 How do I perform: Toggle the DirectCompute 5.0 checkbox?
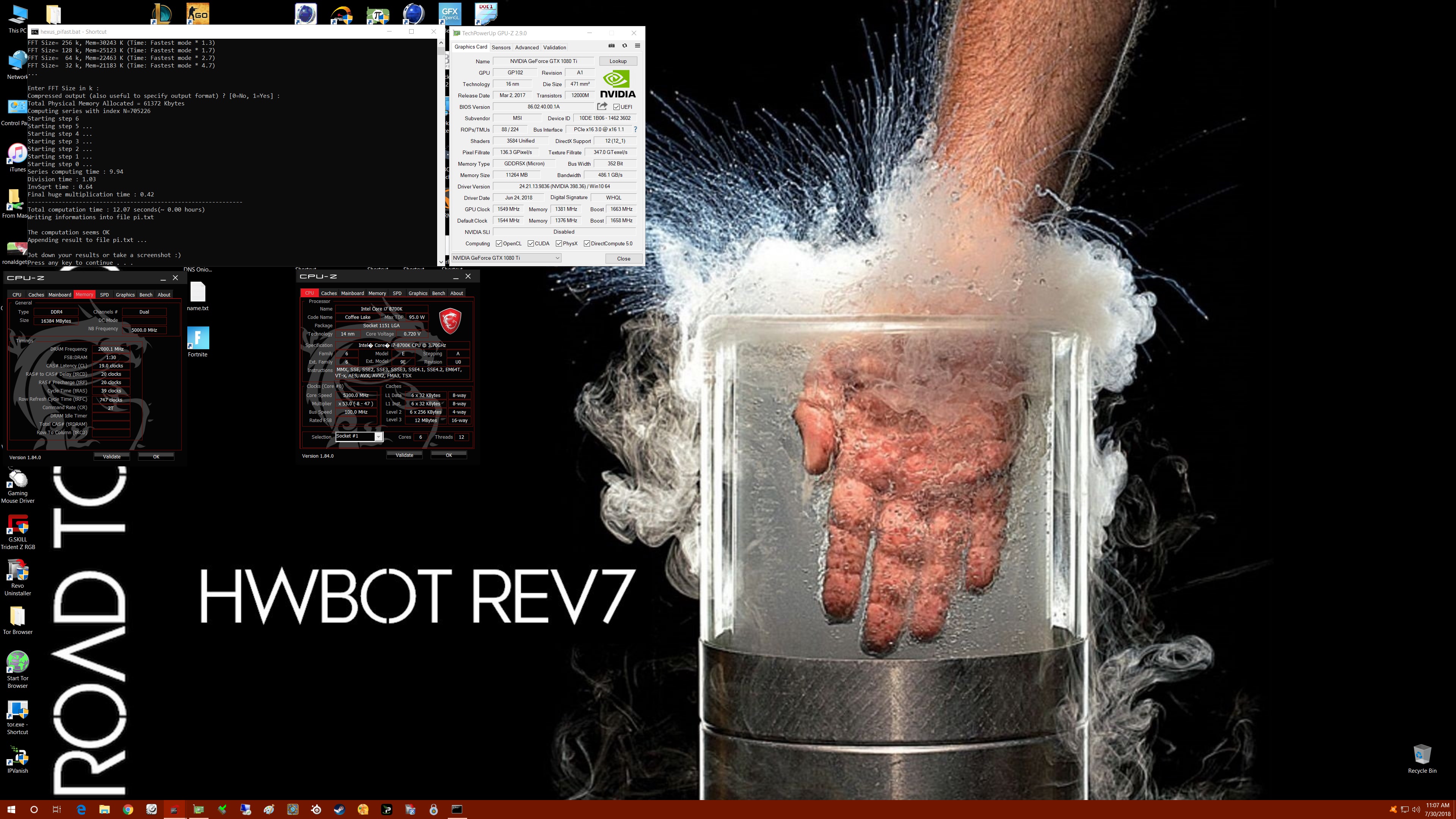click(587, 243)
